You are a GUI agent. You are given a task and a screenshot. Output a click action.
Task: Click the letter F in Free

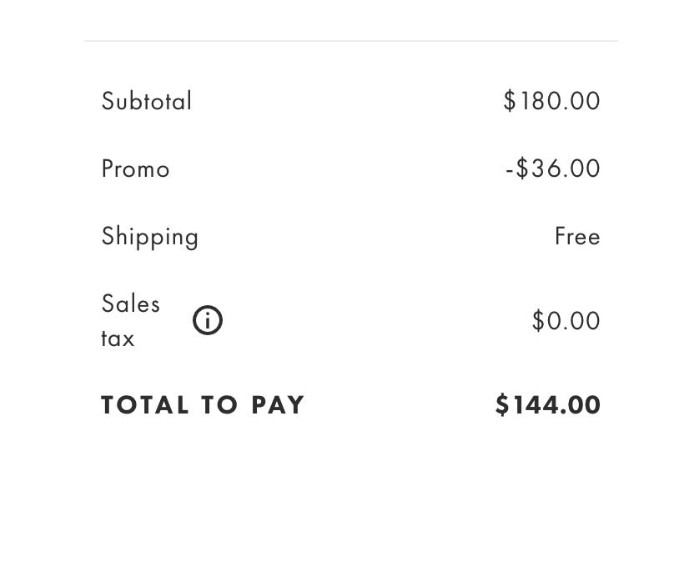pyautogui.click(x=561, y=237)
